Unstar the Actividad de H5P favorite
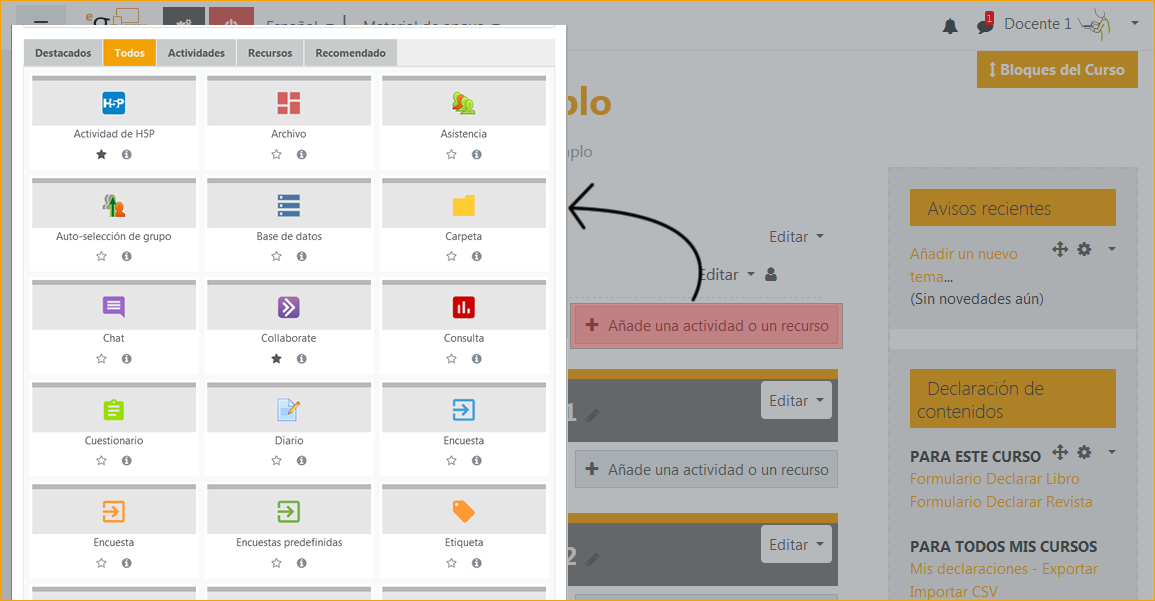 pyautogui.click(x=101, y=155)
